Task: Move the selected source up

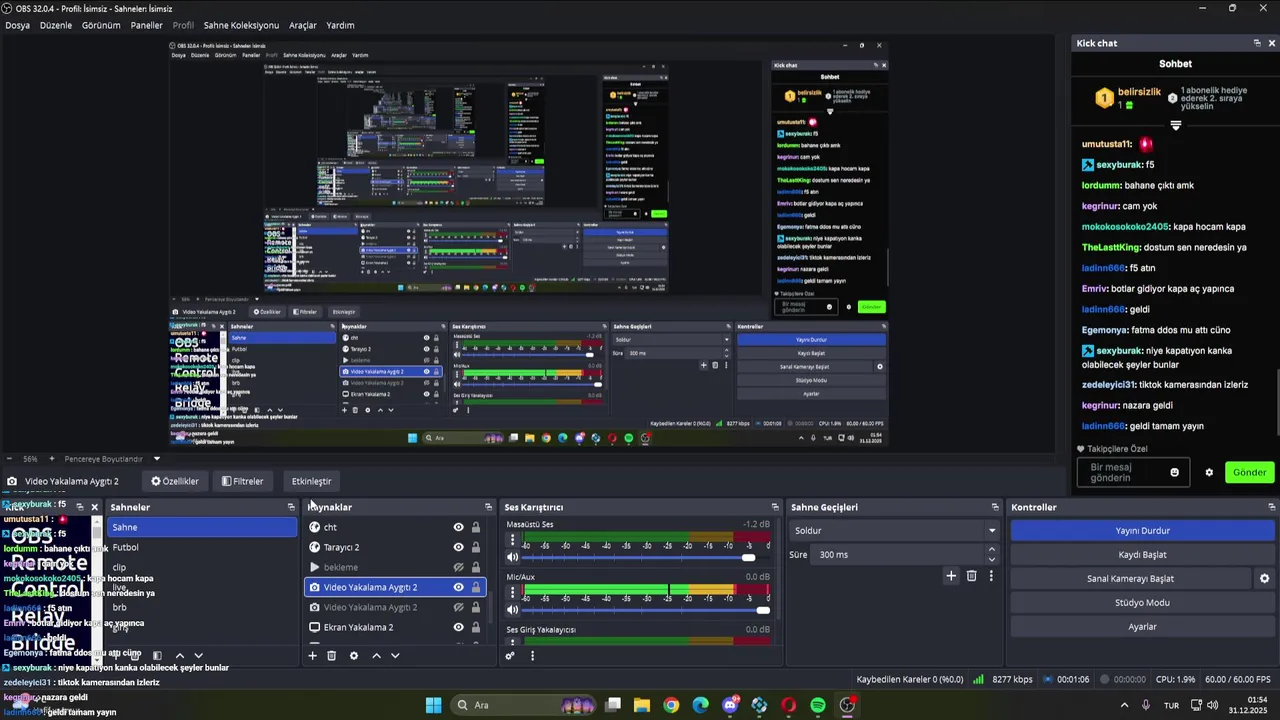Action: point(376,656)
